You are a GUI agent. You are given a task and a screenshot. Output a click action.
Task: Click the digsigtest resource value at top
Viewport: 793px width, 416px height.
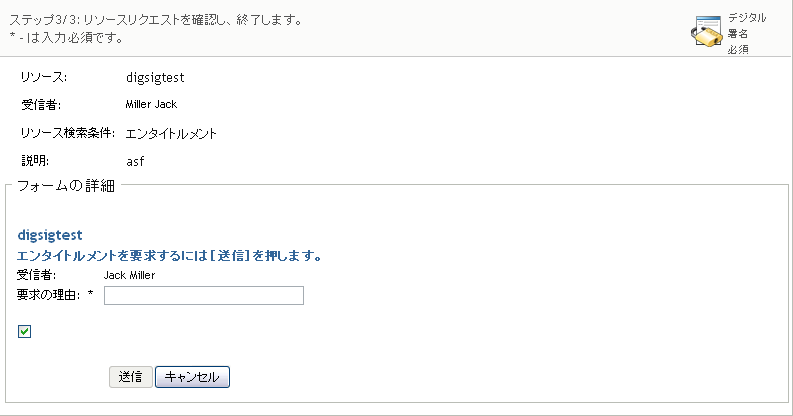(x=155, y=77)
